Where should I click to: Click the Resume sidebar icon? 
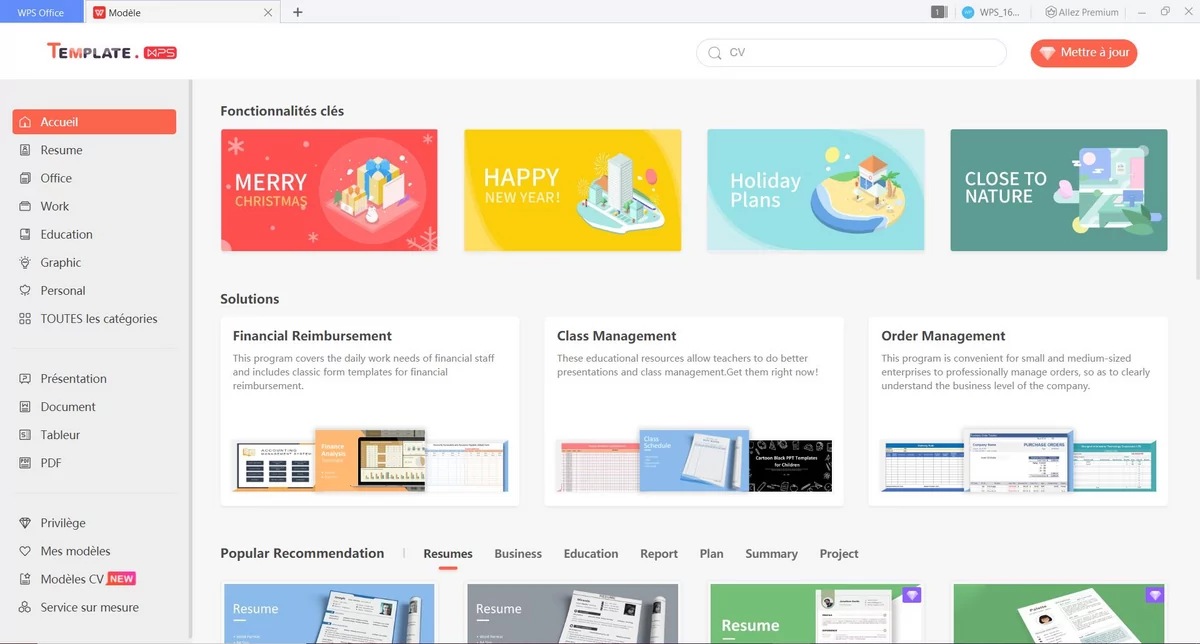point(25,150)
